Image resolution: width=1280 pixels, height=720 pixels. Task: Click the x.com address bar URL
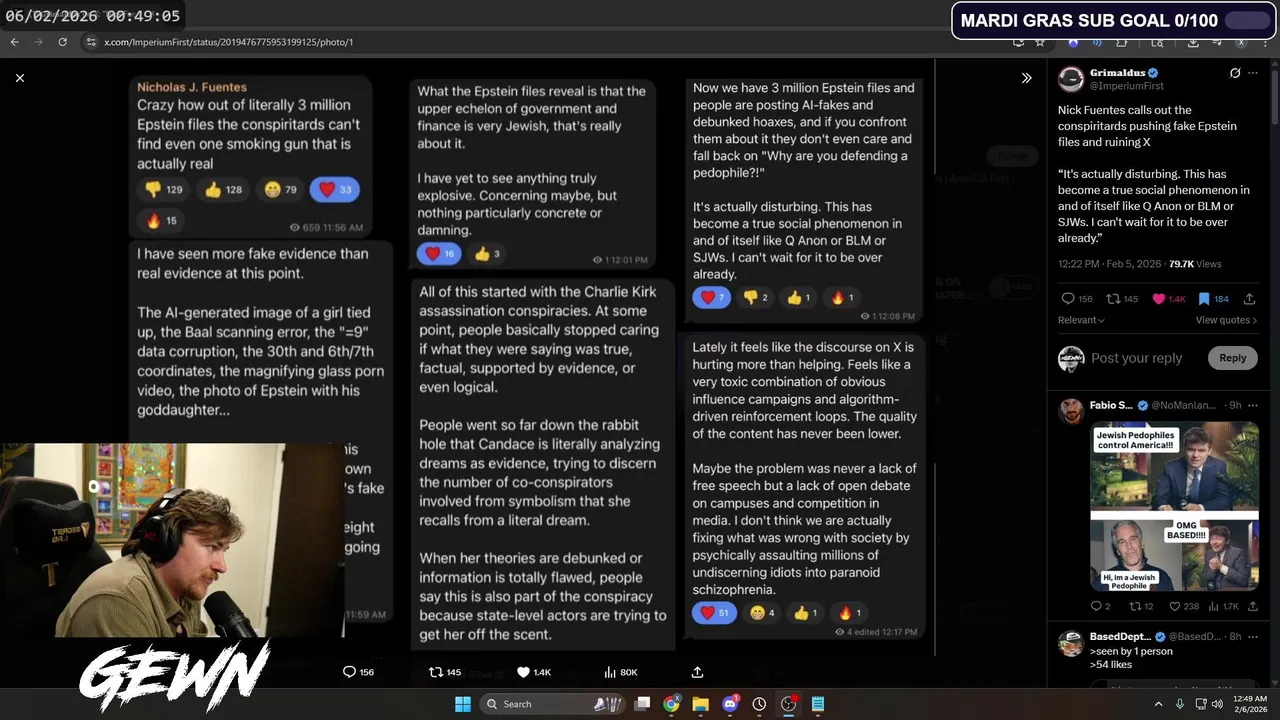[x=229, y=42]
